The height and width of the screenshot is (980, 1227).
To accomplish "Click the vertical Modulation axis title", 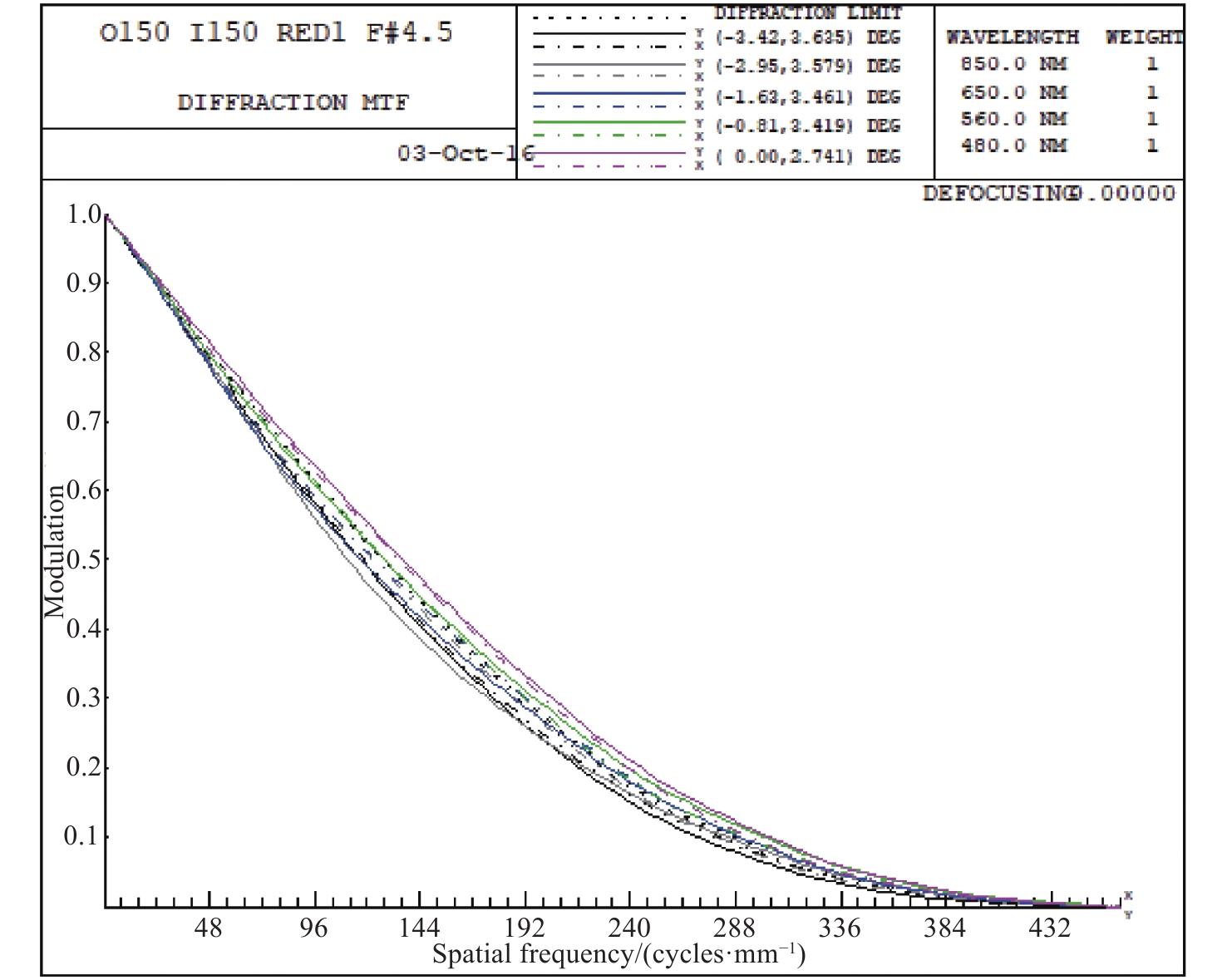I will 55,551.
